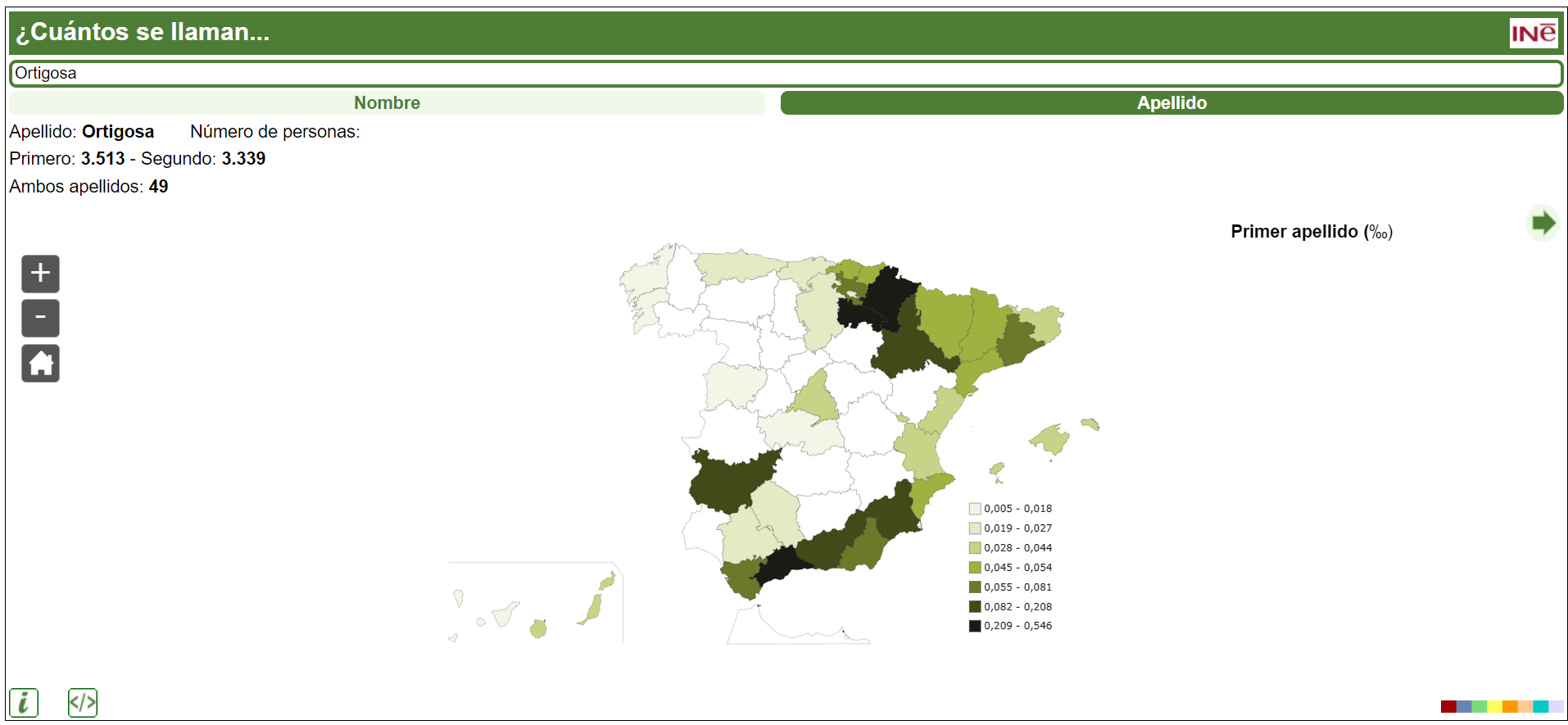Reset map view with the home icon
Viewport: 1568px width, 725px height.
(40, 363)
